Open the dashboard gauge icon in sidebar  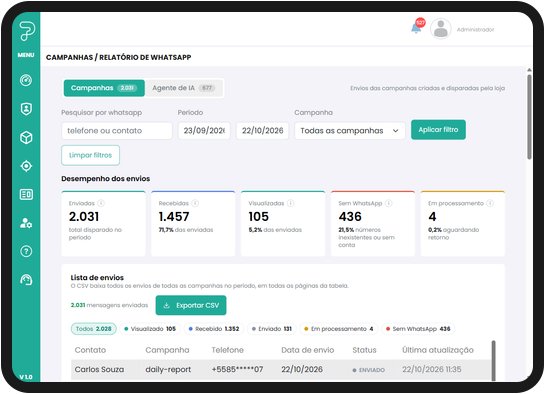click(x=26, y=80)
